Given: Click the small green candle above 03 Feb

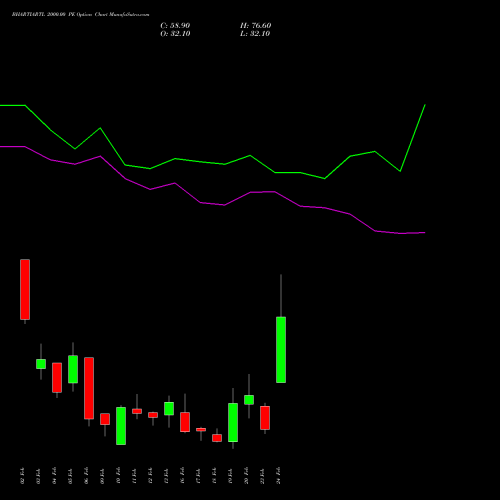Looking at the screenshot, I should 41,364.
